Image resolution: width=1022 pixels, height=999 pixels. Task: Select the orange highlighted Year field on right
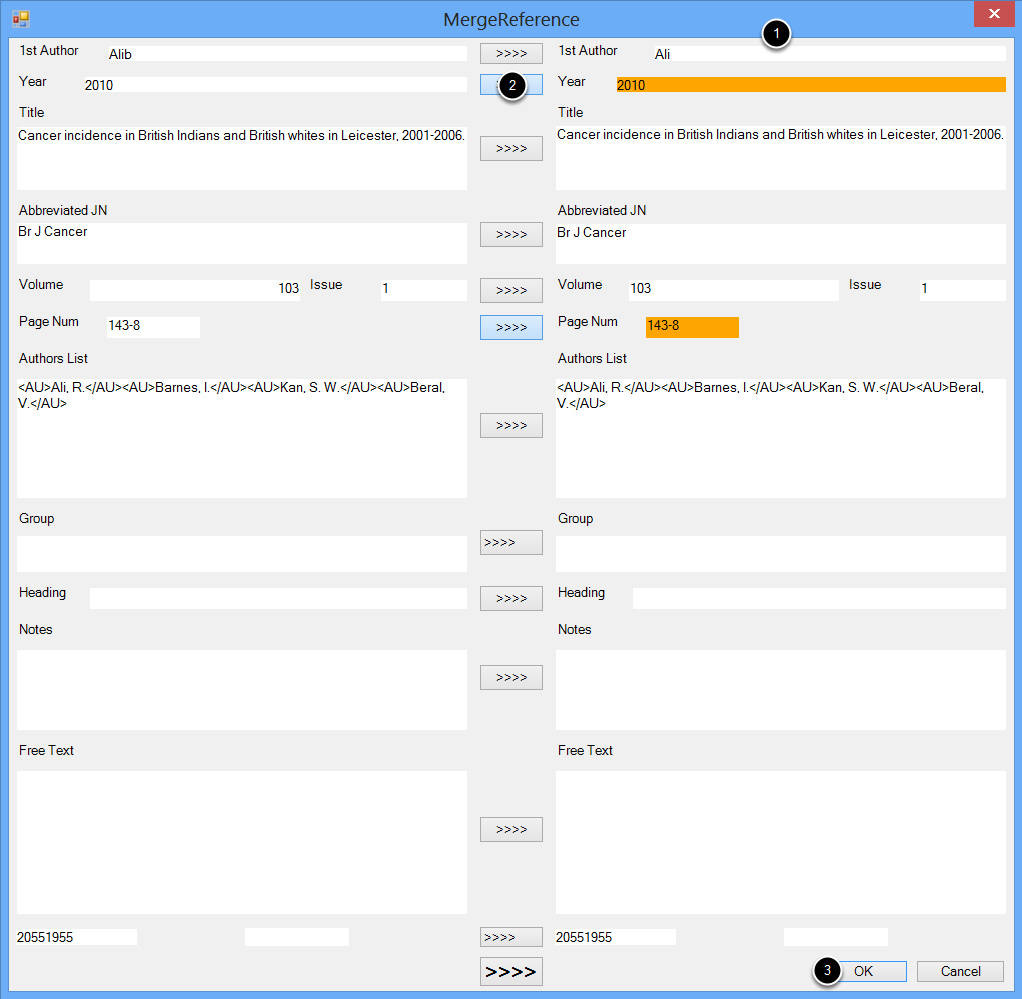(x=810, y=85)
